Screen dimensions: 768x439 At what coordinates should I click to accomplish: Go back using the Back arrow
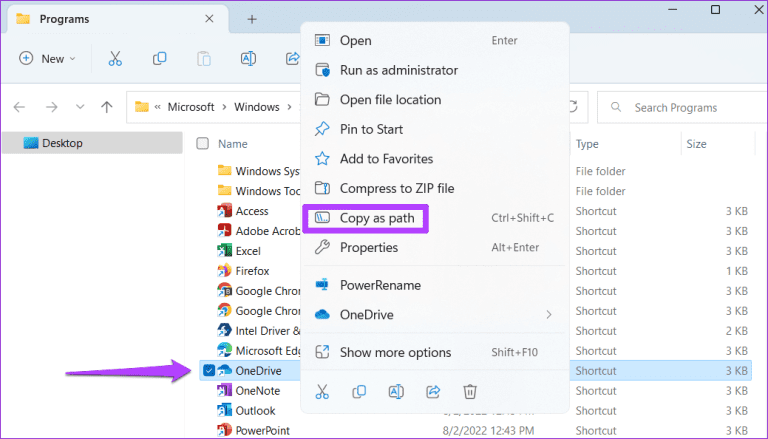[20, 107]
